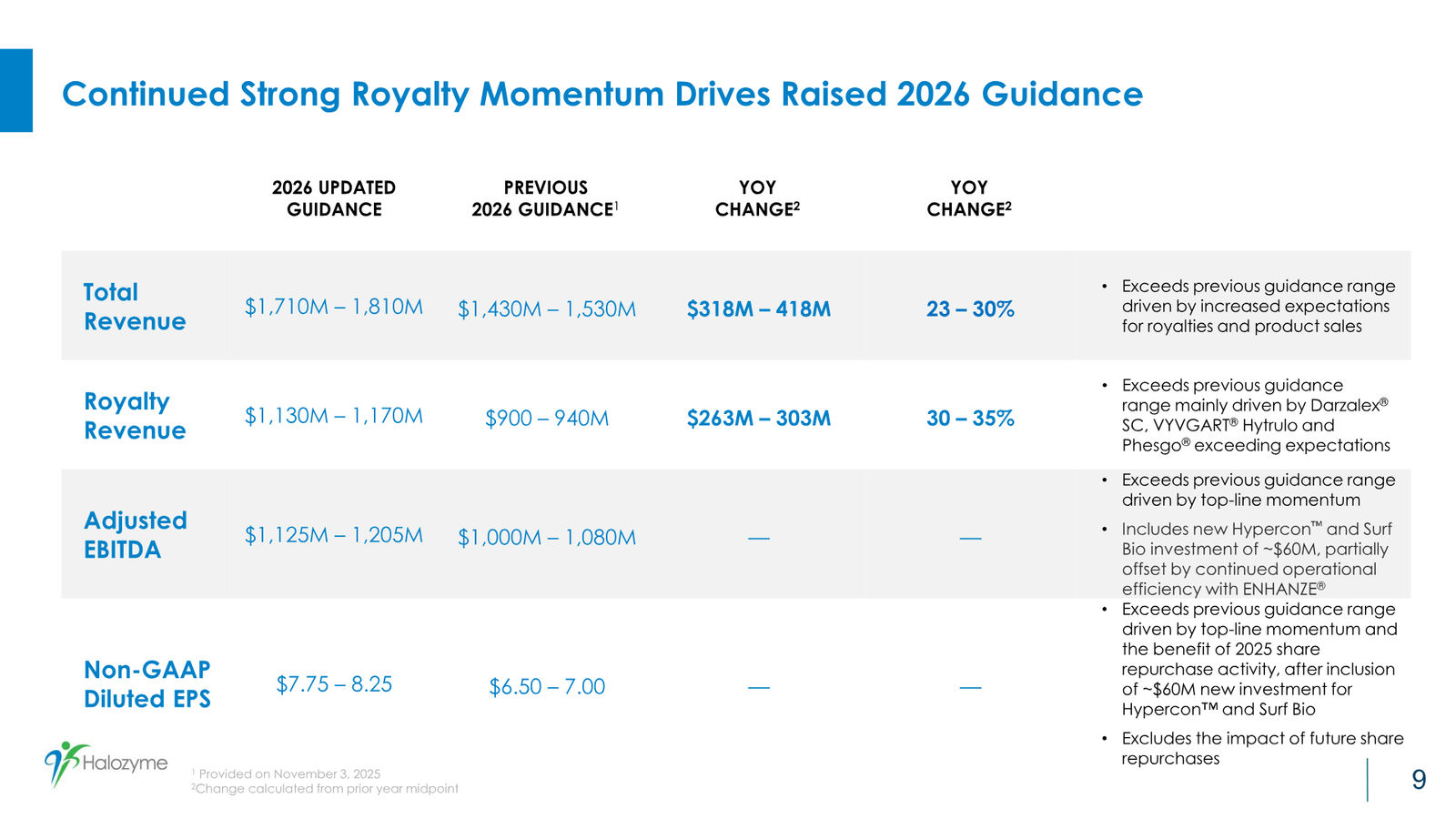The image size is (1456, 819).
Task: Select the value '$1,430M – 1,530M'
Action: coord(547,309)
